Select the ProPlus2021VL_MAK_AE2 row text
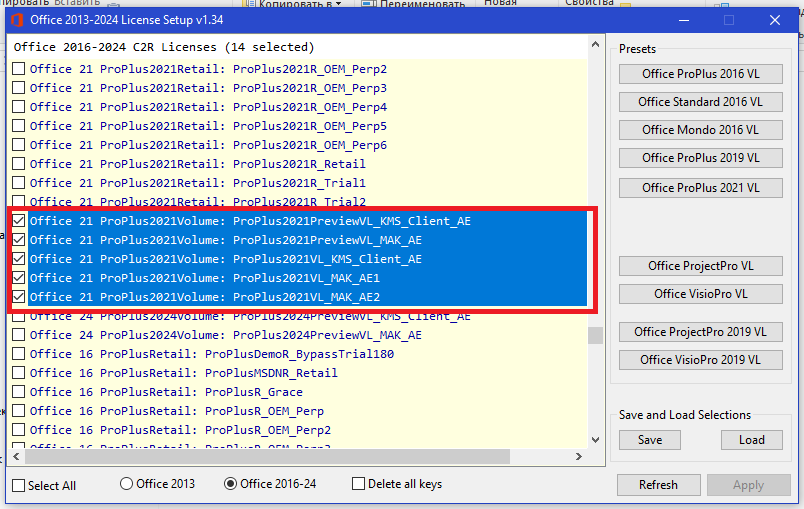804x509 pixels. [x=205, y=297]
